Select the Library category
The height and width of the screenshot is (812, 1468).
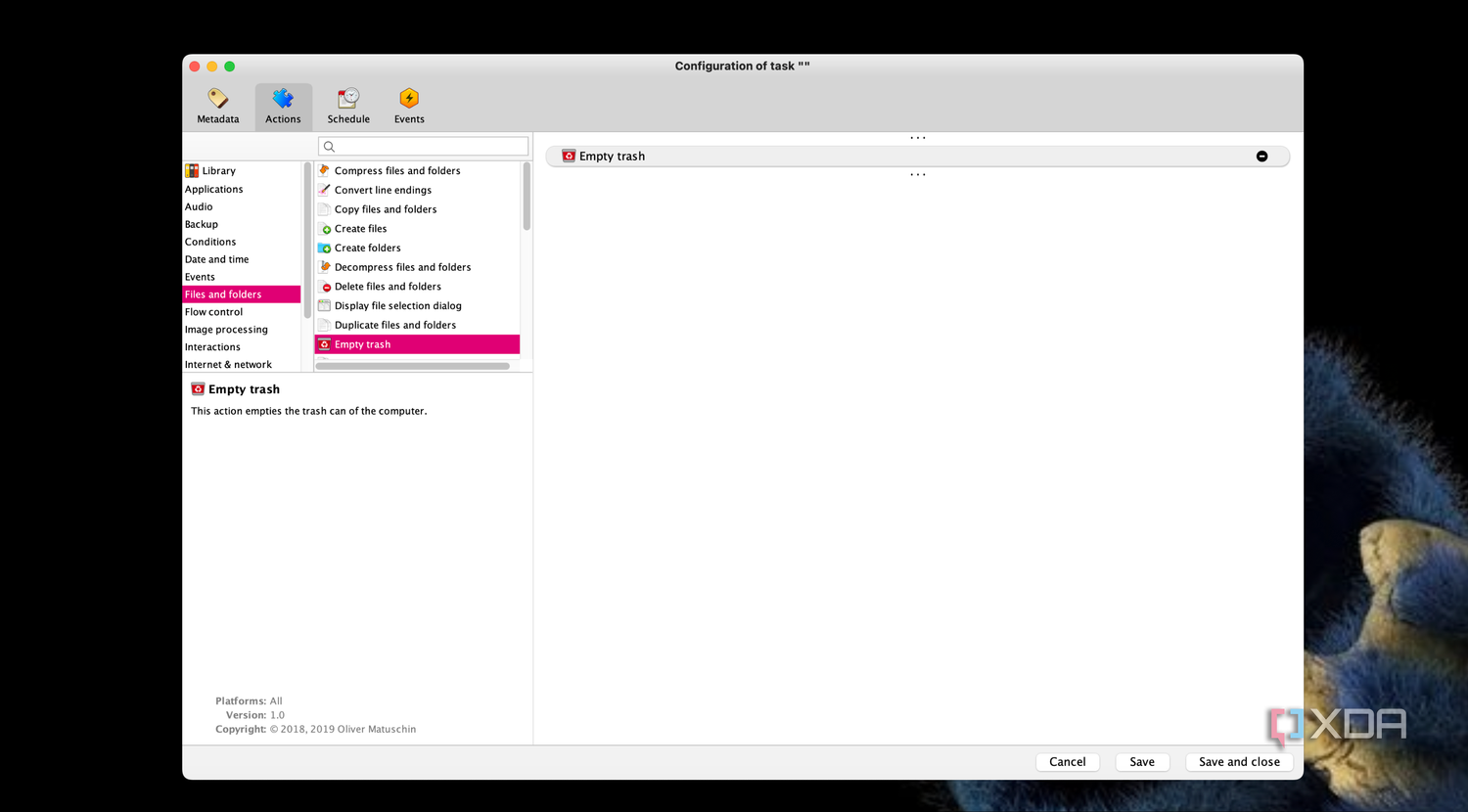[x=242, y=170]
